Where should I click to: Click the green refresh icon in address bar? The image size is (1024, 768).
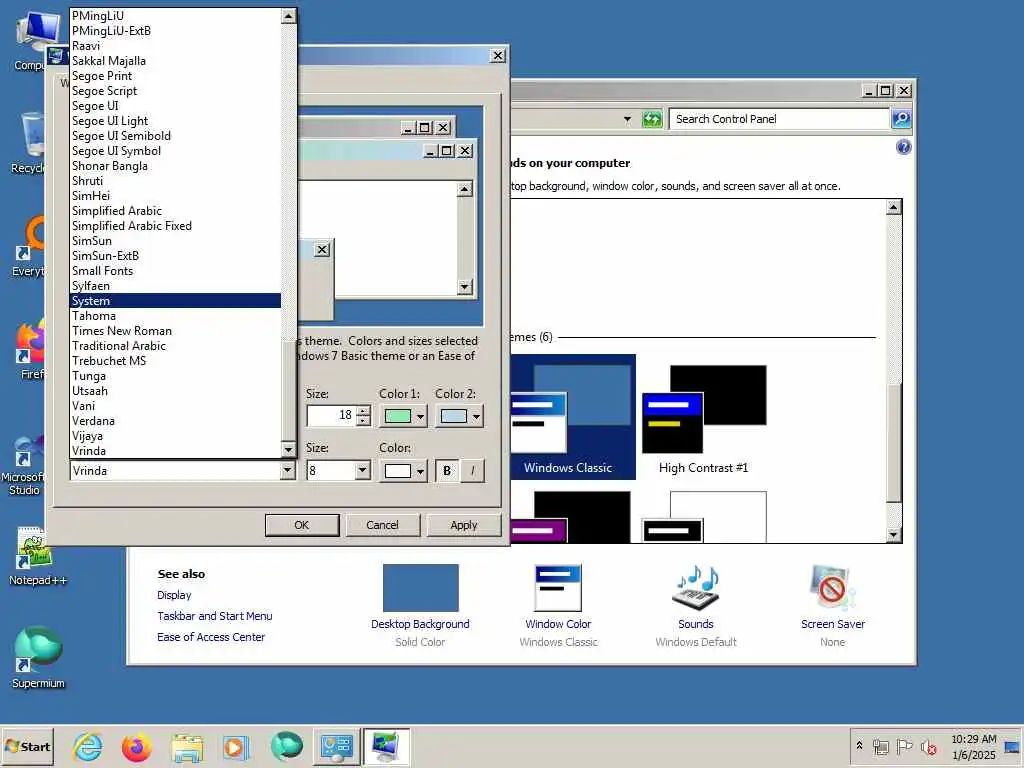coord(652,120)
